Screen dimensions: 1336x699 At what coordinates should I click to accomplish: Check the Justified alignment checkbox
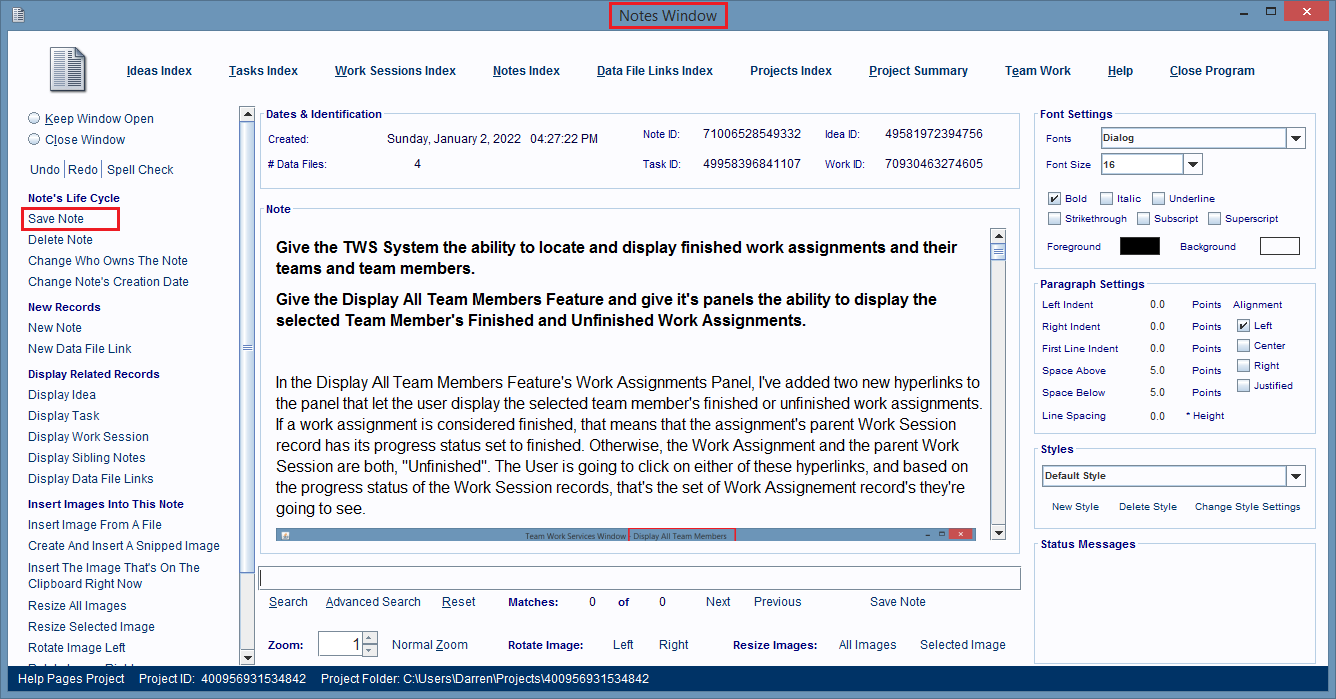click(1243, 385)
